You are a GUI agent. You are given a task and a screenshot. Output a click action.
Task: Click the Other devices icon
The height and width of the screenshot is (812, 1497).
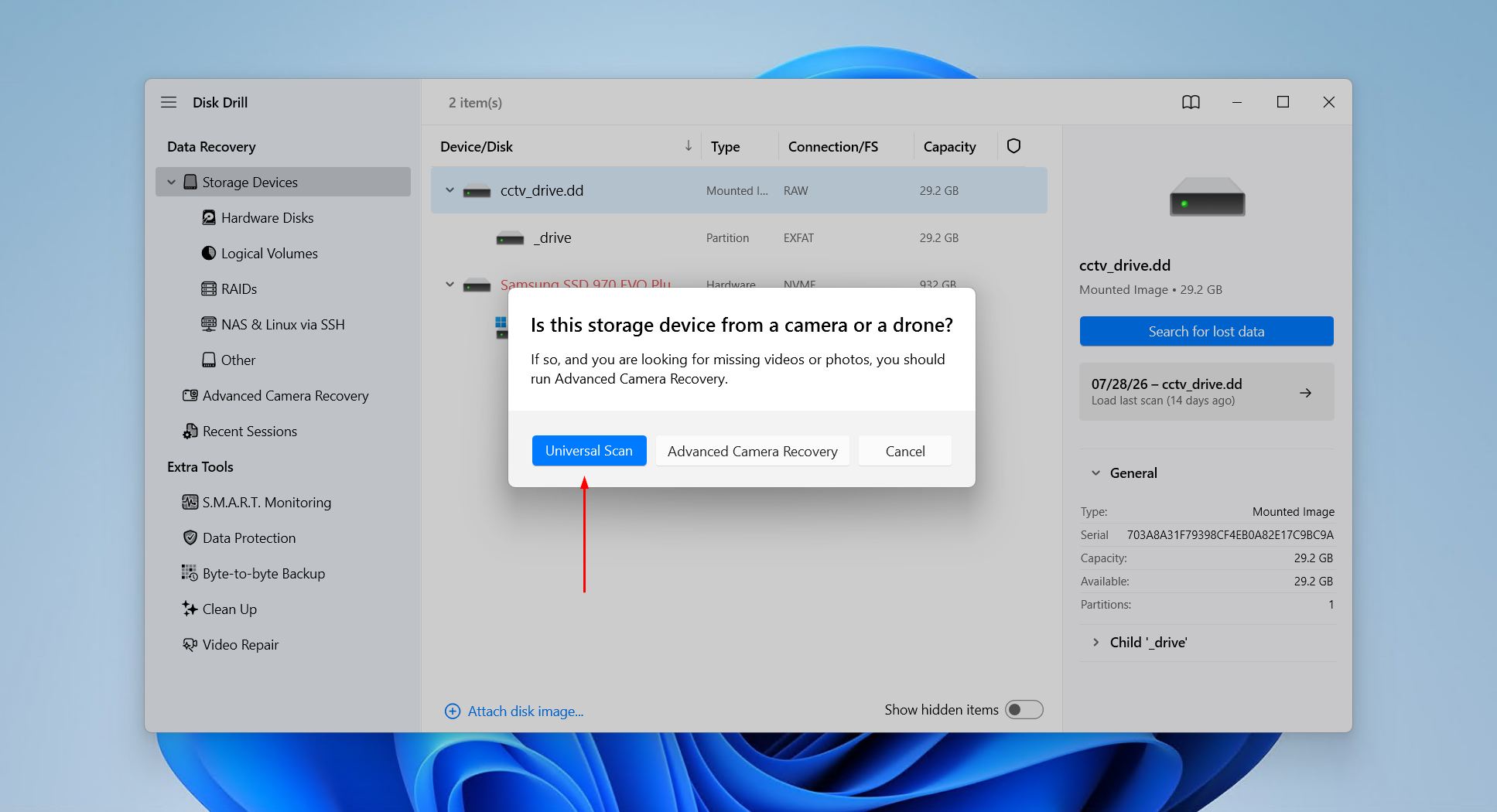pos(209,360)
